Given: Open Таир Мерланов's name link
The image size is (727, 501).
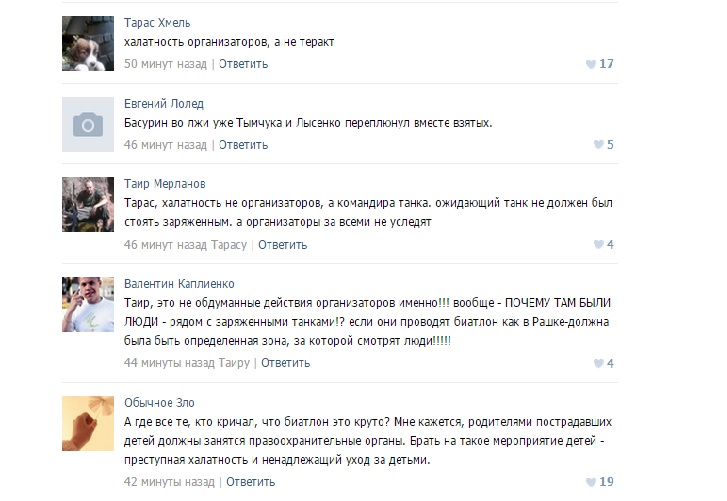Looking at the screenshot, I should (x=164, y=184).
